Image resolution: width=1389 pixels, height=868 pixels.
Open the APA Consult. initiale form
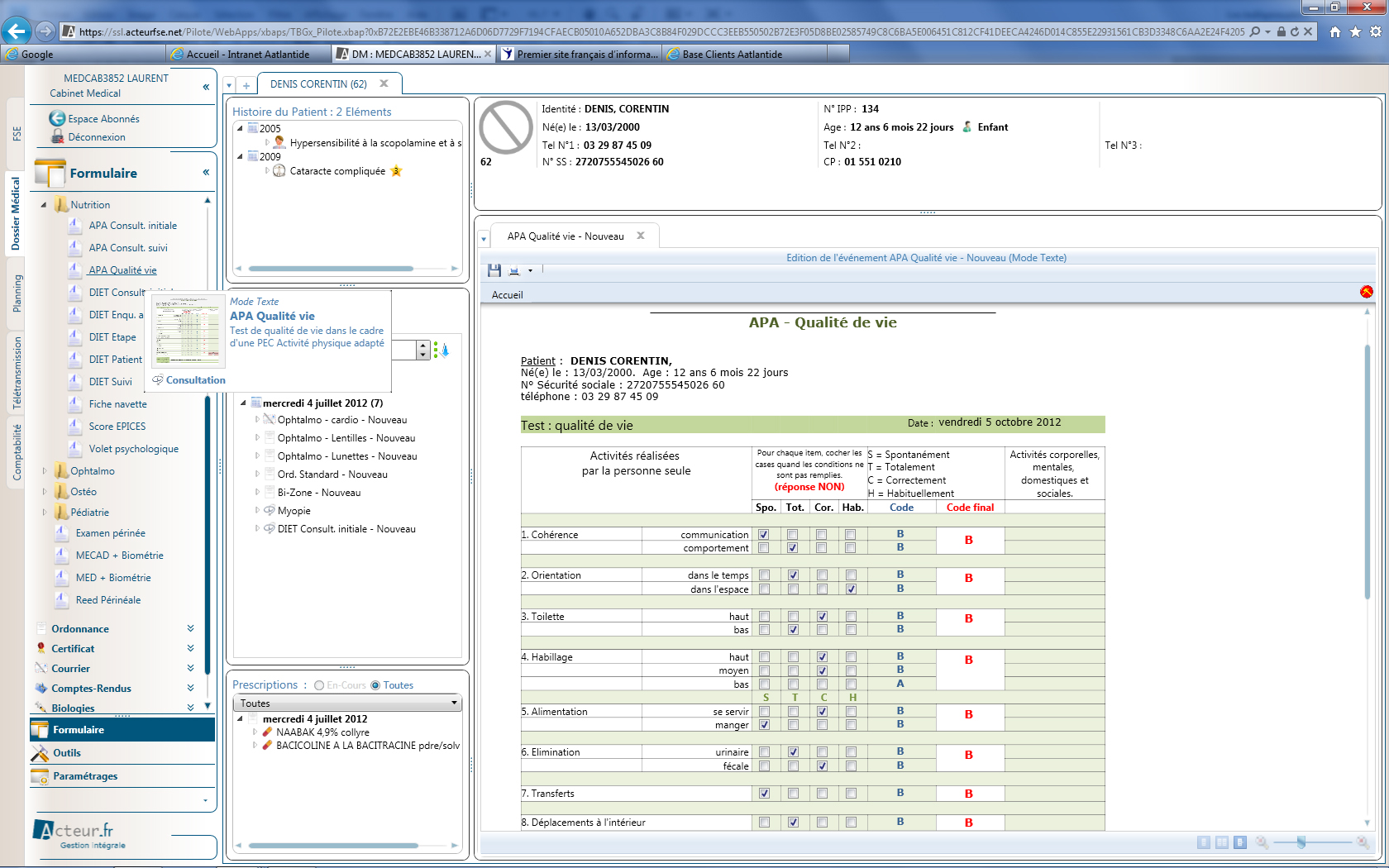(x=132, y=226)
